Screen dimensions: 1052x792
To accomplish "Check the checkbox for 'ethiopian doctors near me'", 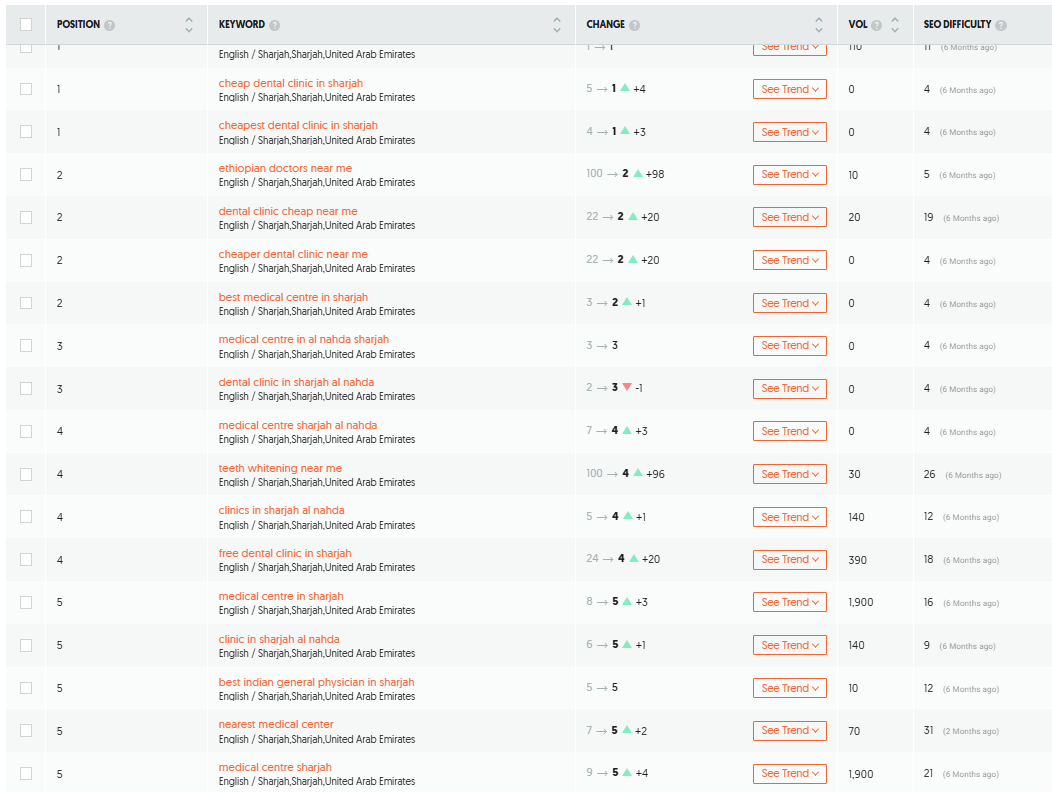I will (25, 174).
